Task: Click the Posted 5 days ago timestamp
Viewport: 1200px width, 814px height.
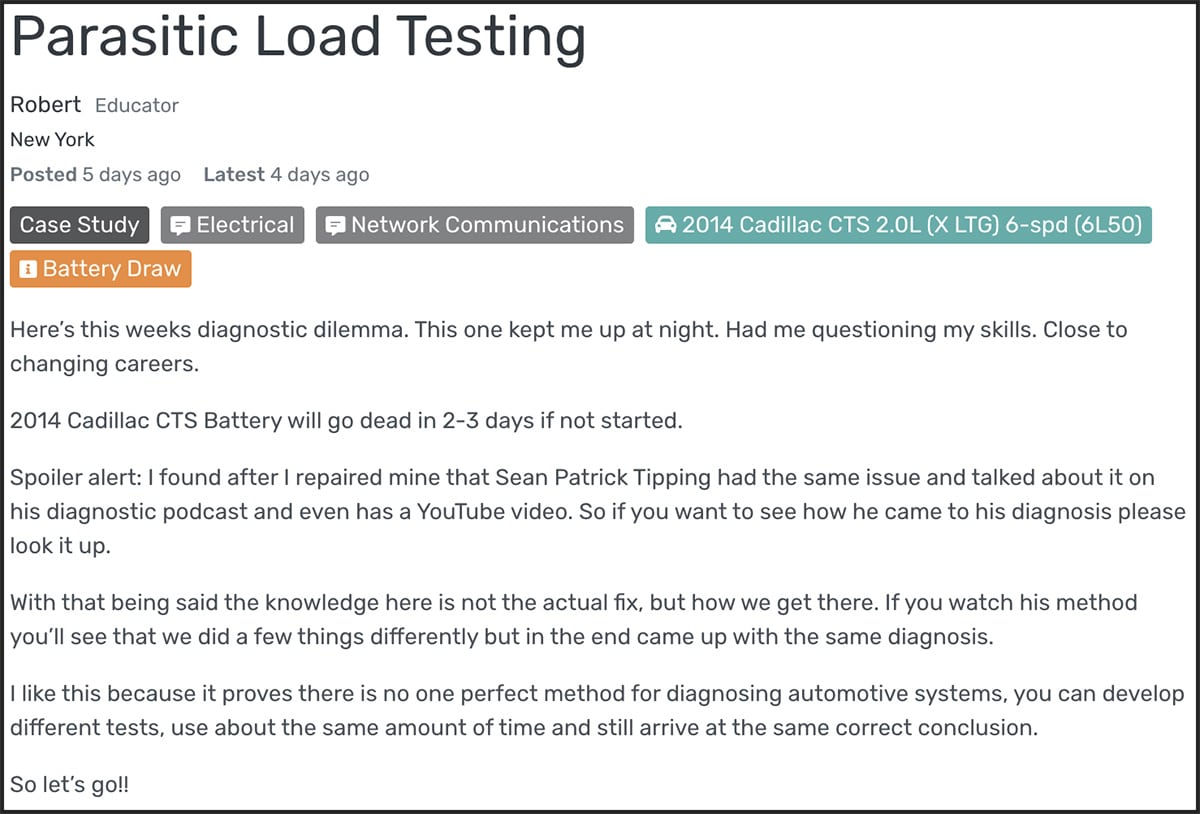Action: (x=95, y=175)
